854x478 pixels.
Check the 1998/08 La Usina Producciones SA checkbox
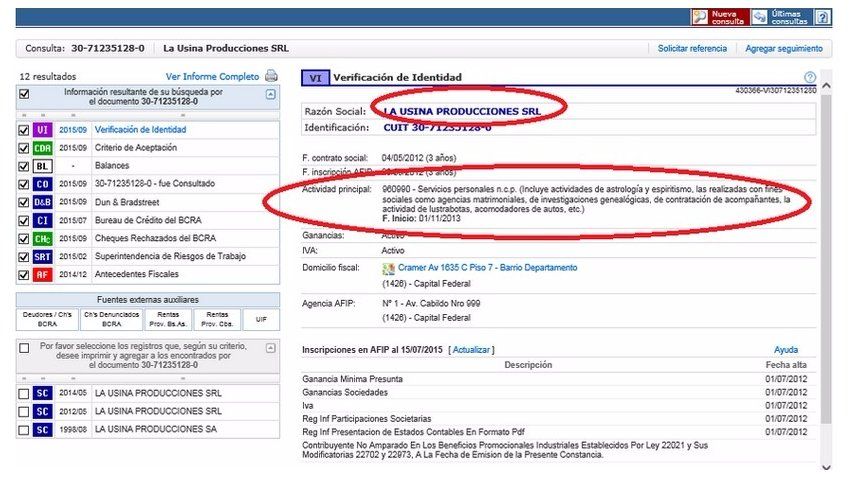point(24,430)
